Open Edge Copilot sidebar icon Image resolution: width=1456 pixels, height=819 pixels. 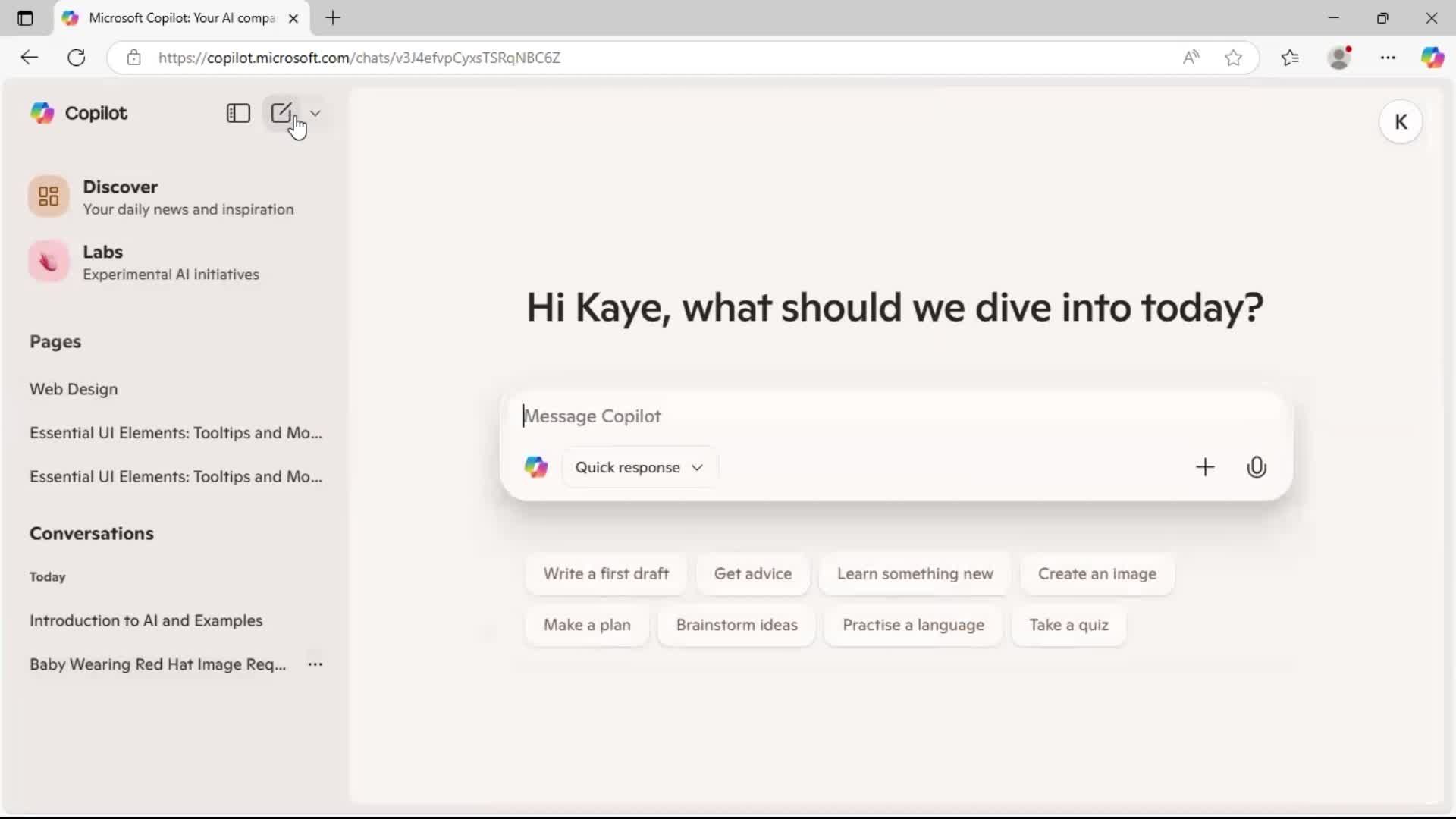[x=1432, y=58]
